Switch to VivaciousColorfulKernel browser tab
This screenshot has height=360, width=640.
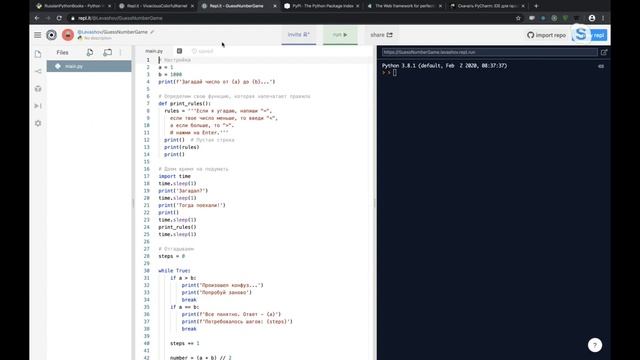(x=157, y=6)
